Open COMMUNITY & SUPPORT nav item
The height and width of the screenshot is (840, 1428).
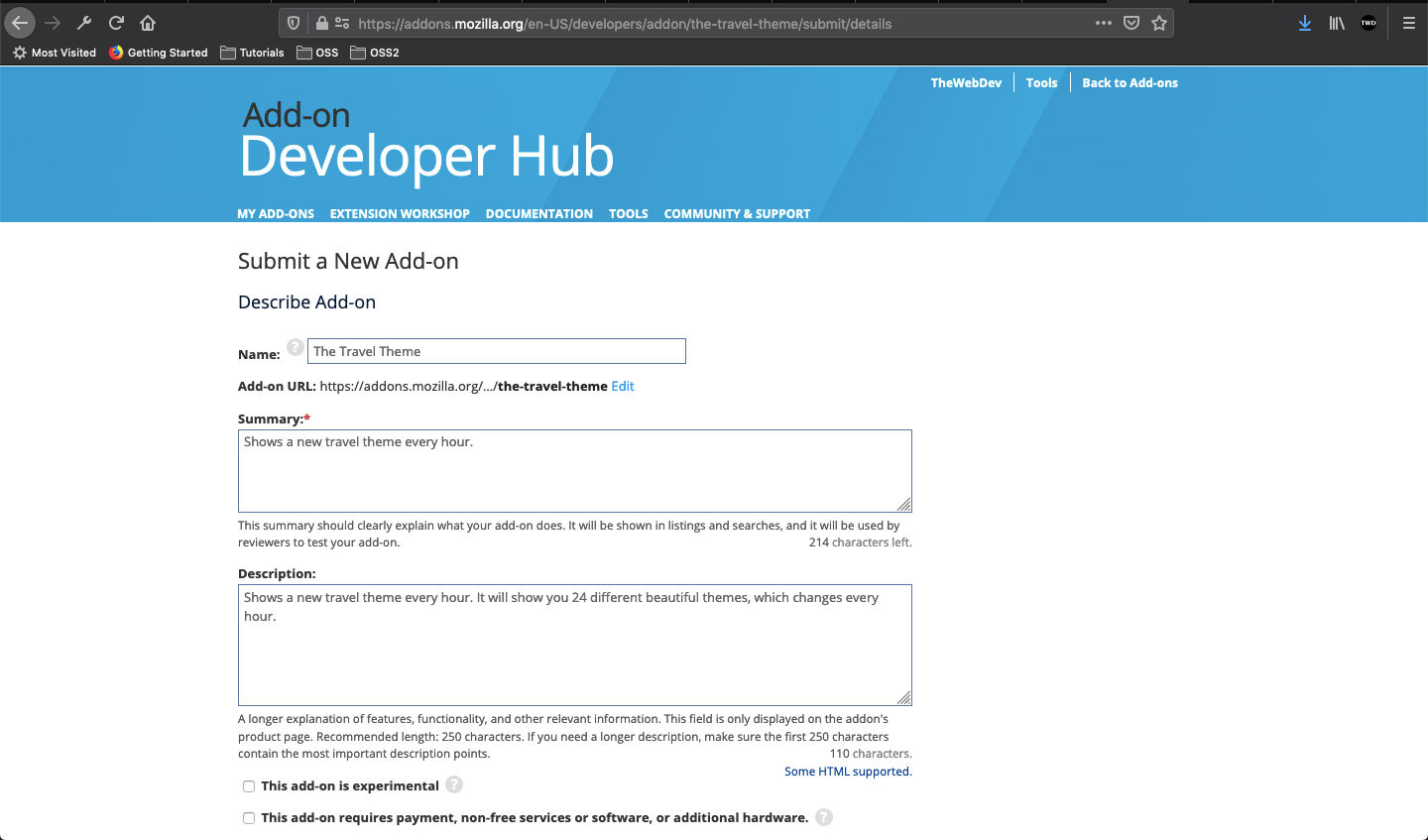[x=737, y=213]
